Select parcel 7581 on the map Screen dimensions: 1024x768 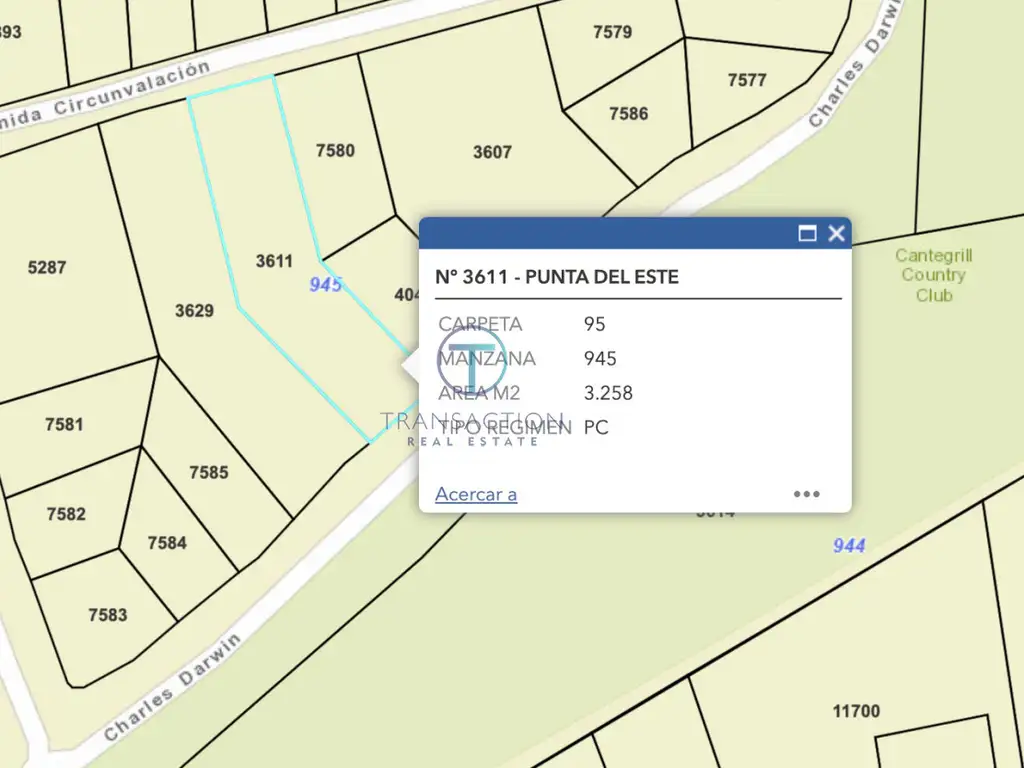tap(64, 424)
